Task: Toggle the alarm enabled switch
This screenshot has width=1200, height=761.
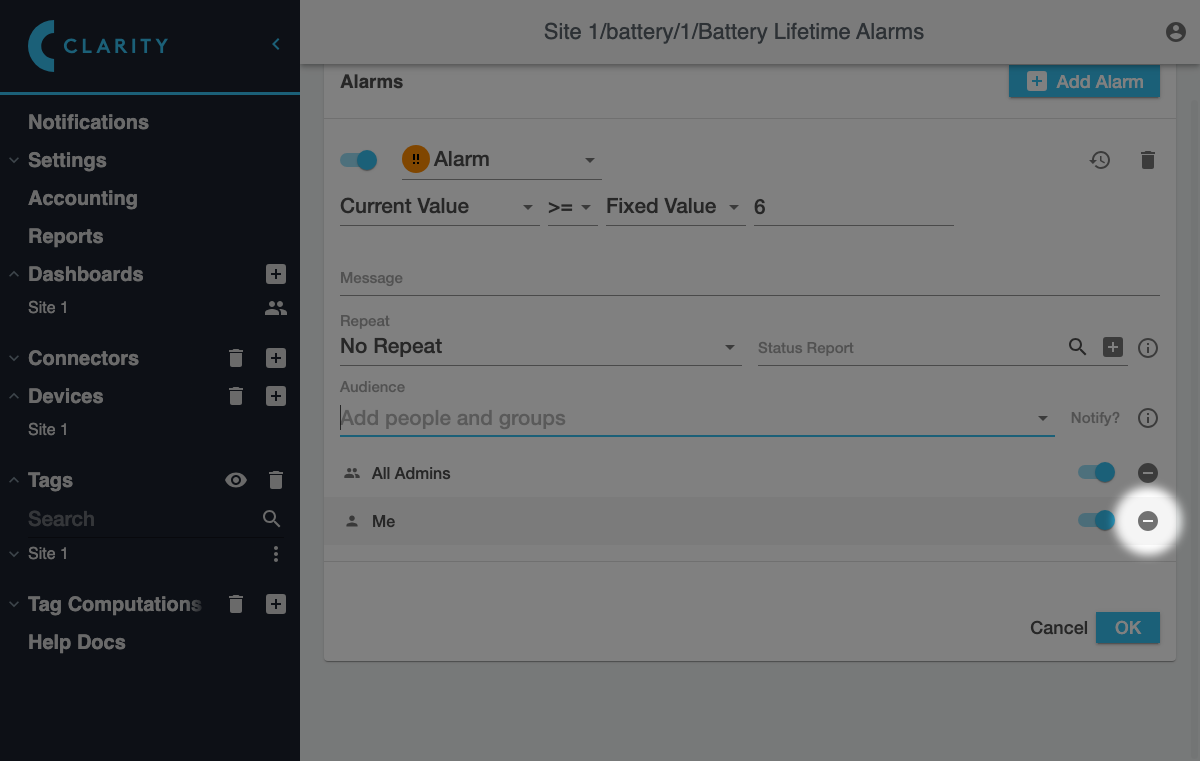Action: pos(359,160)
